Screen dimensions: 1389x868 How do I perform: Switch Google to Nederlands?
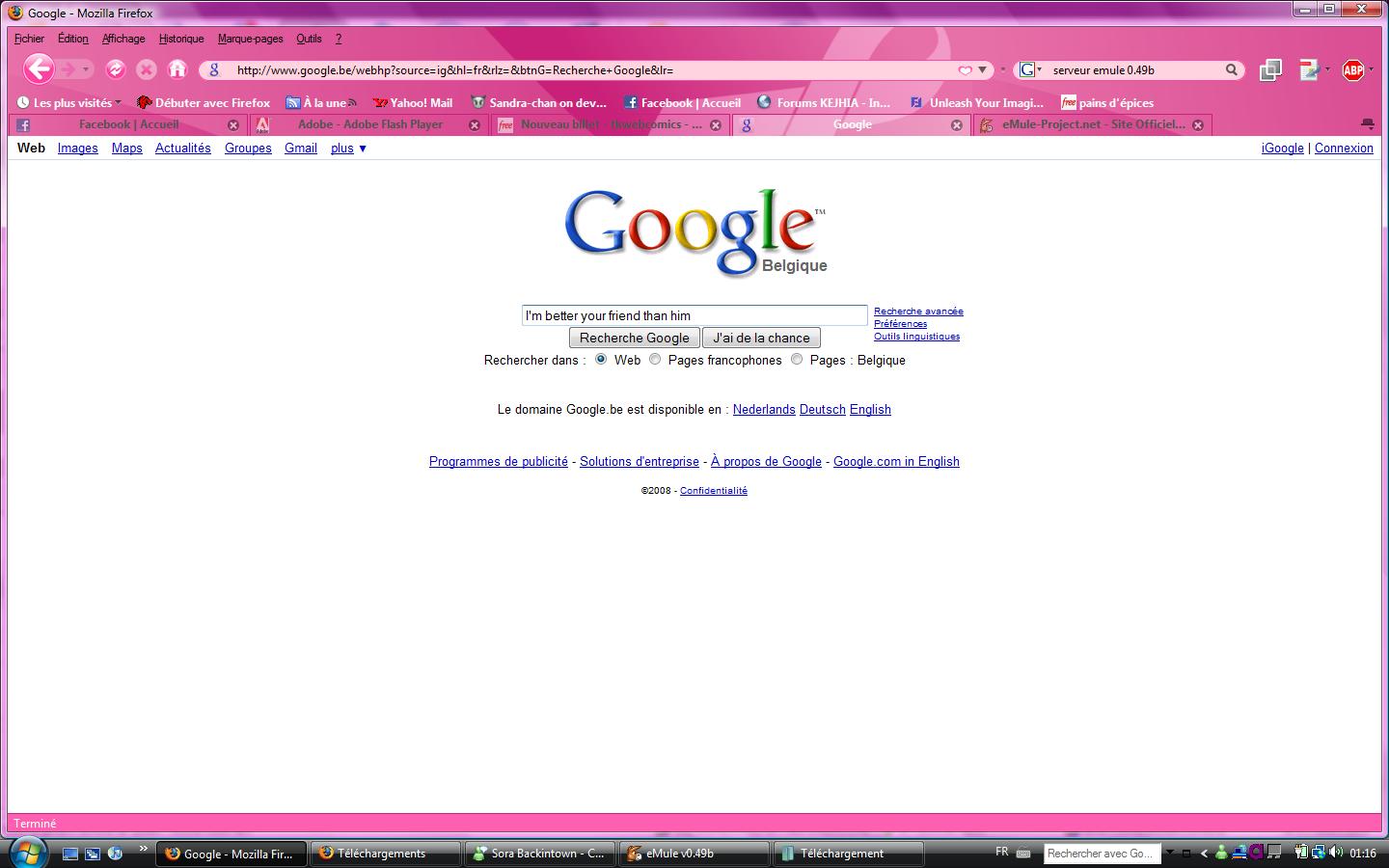[x=764, y=410]
